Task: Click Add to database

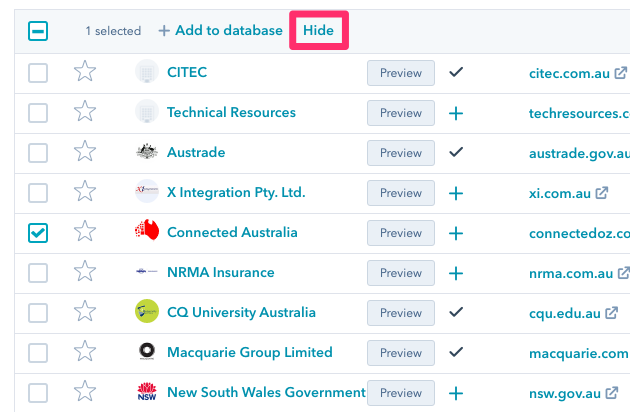Action: [220, 30]
